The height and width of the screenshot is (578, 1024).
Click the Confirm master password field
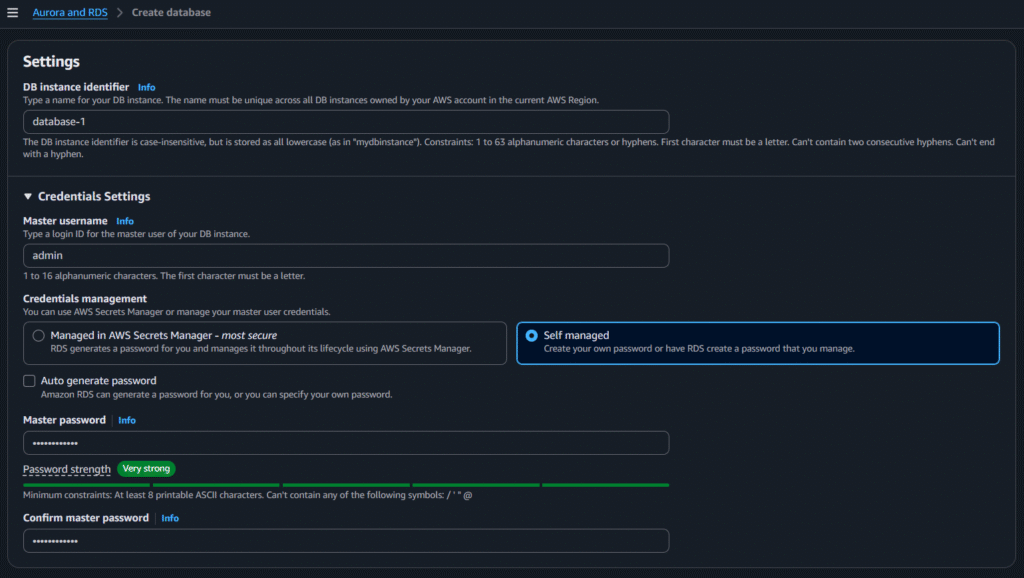[345, 540]
